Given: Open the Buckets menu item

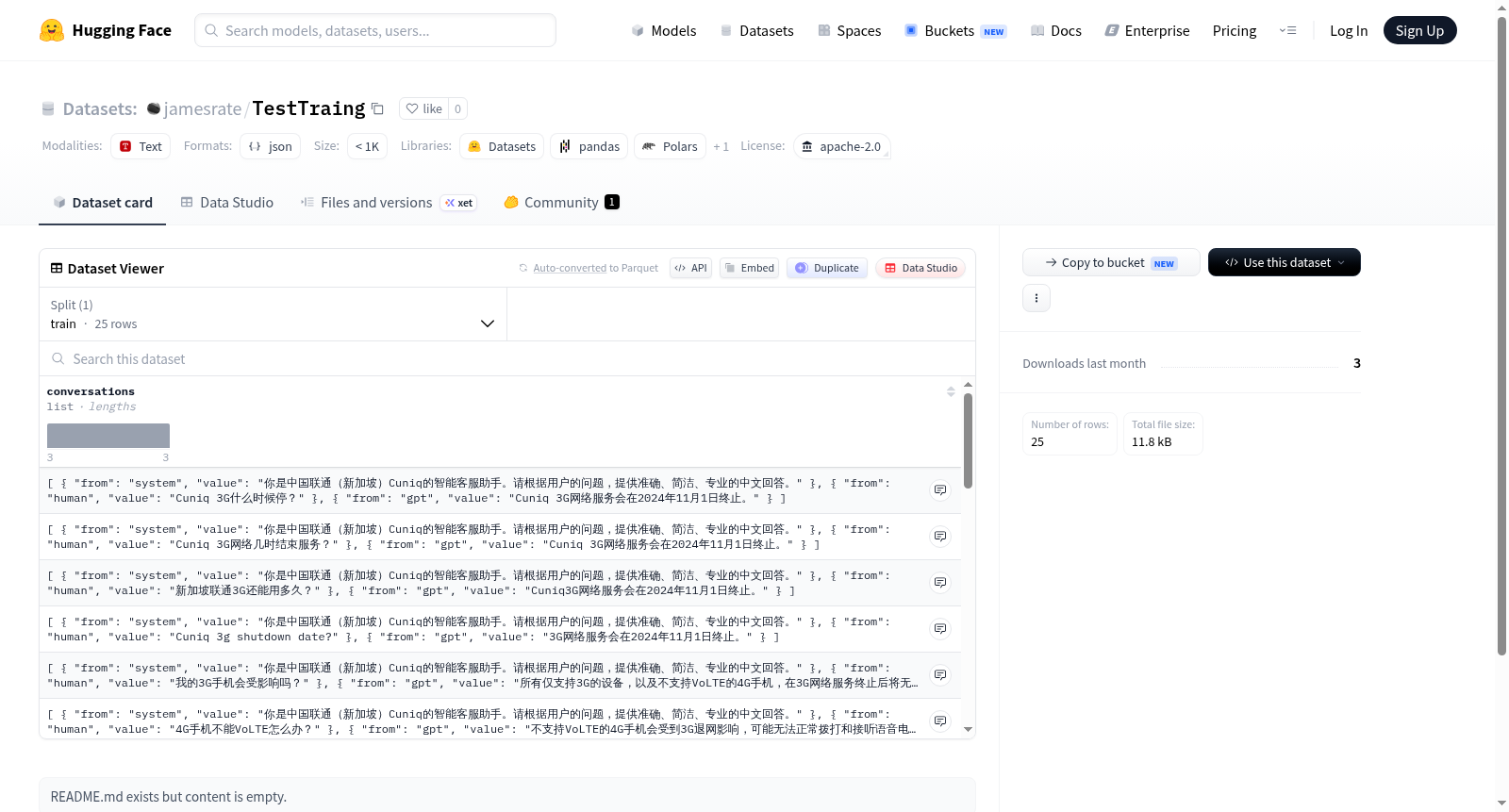Looking at the screenshot, I should coord(955,30).
